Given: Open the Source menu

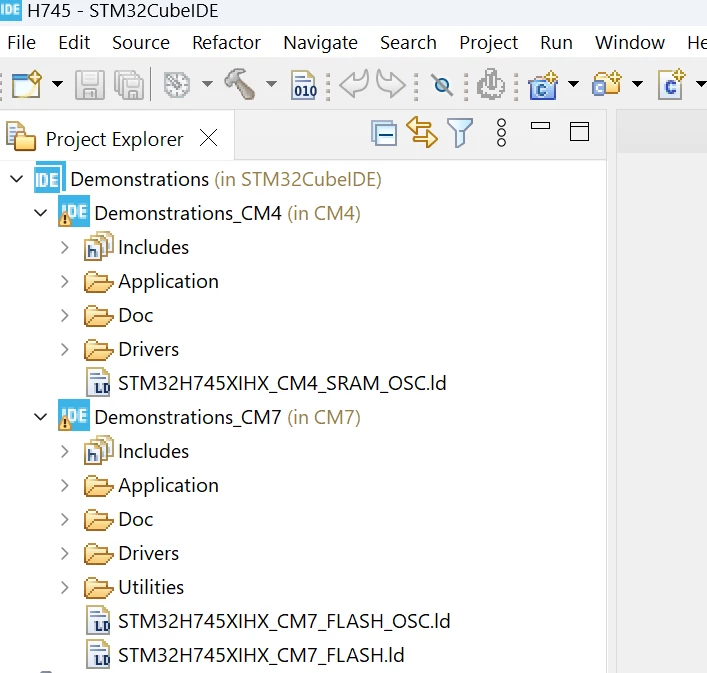Looking at the screenshot, I should pyautogui.click(x=141, y=43).
